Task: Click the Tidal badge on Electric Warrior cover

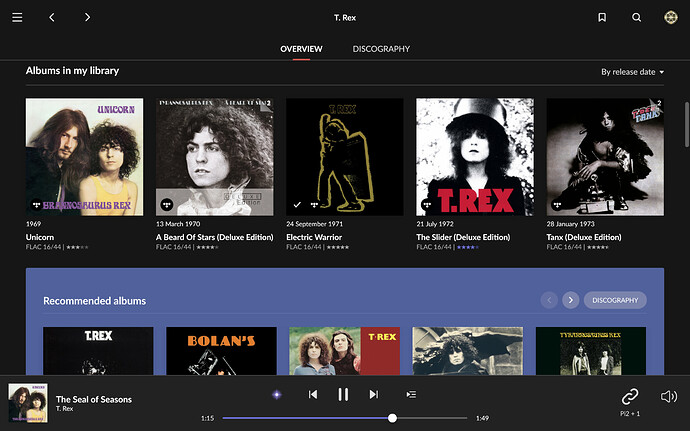Action: (314, 205)
